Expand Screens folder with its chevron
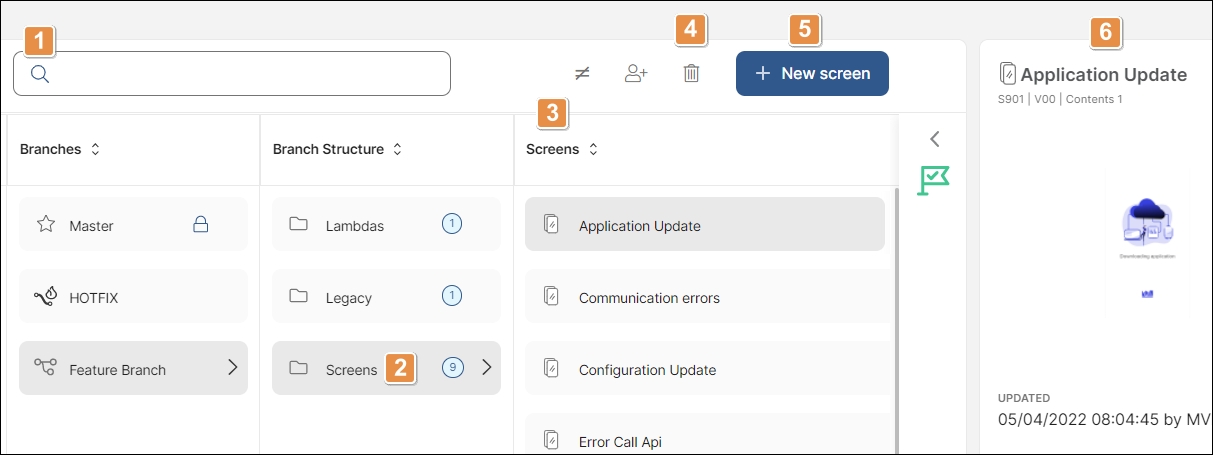The image size is (1213, 455). click(x=487, y=368)
